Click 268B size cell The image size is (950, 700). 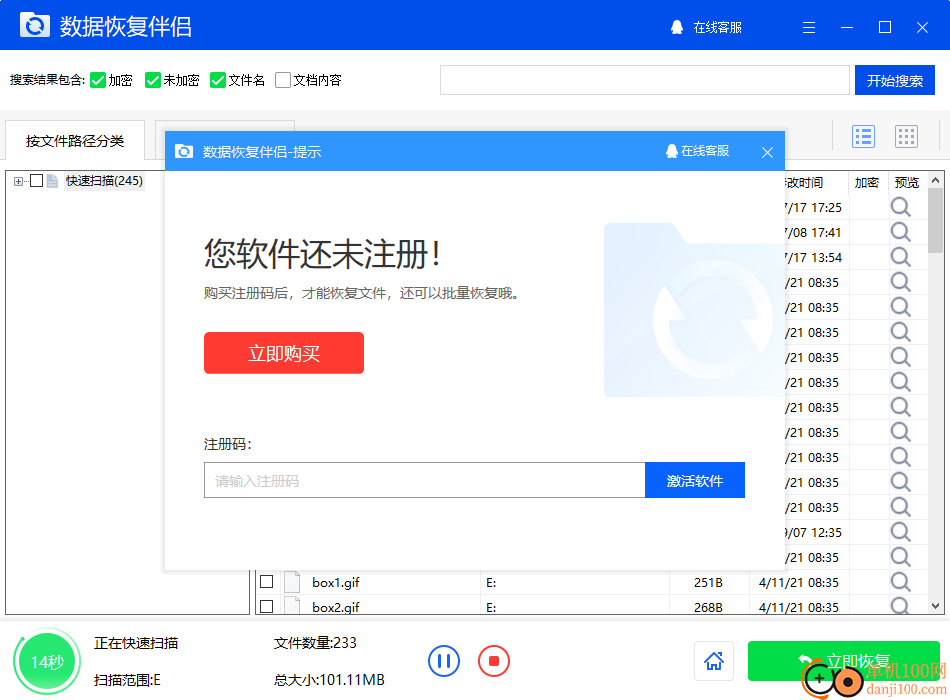click(x=708, y=607)
